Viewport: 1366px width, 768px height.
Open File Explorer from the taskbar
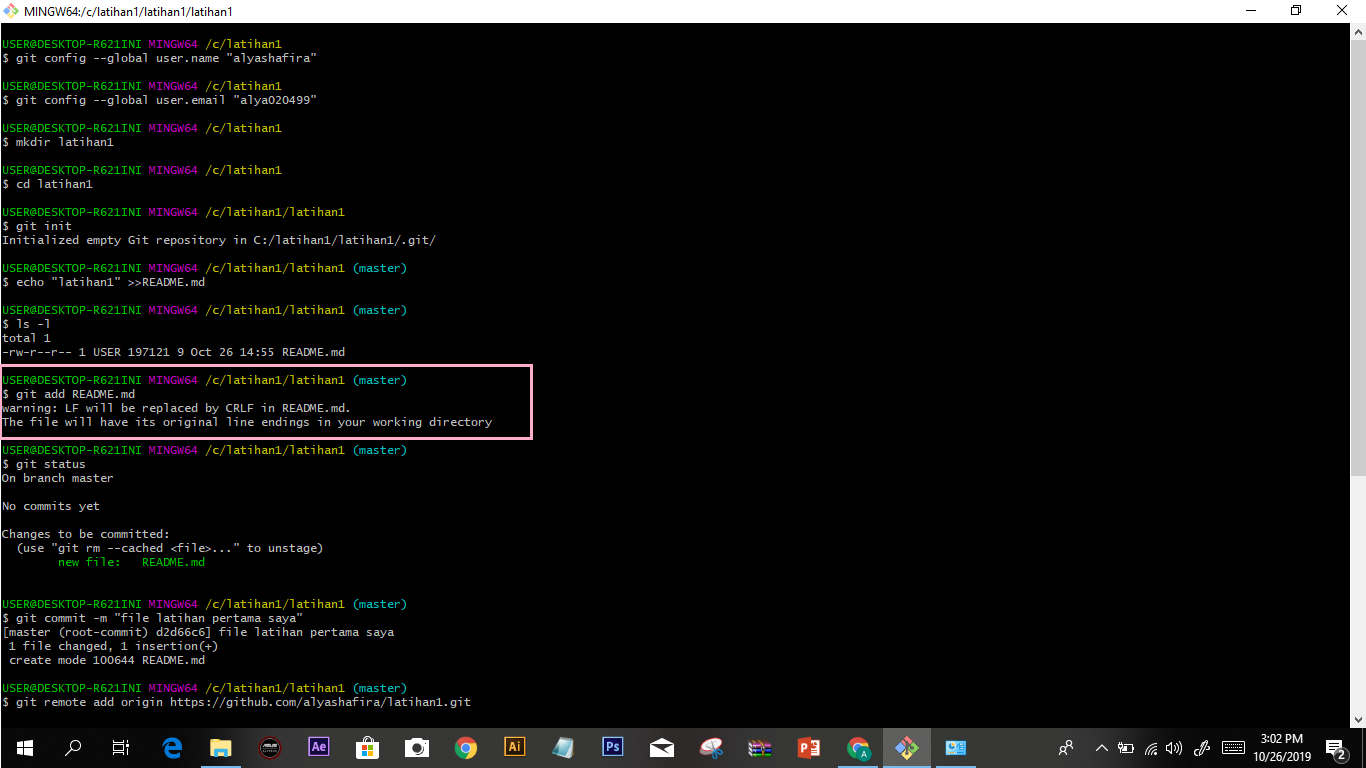[220, 747]
